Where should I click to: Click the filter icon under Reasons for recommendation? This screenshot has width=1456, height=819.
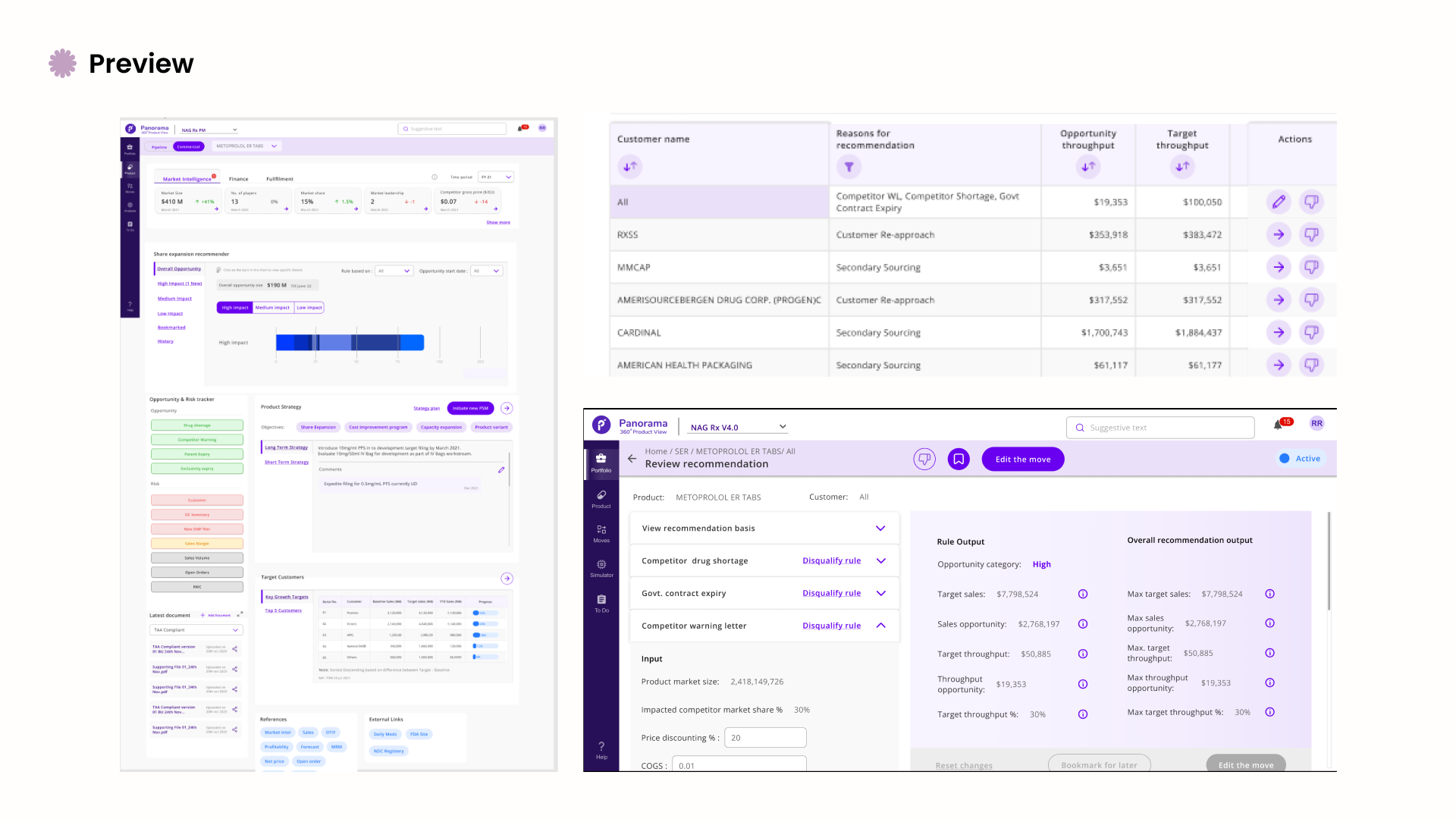pos(849,167)
